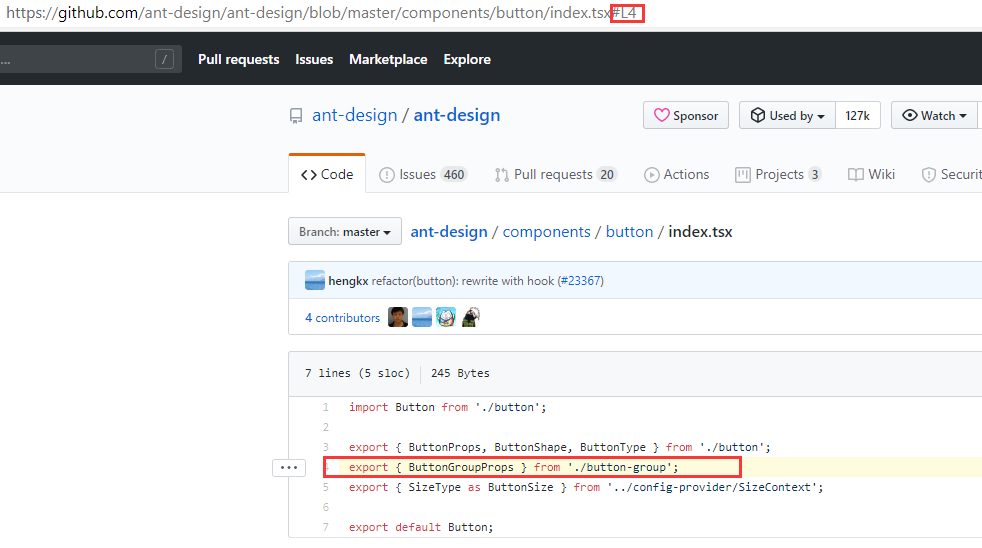Select line number 5
This screenshot has height=548, width=982.
(325, 487)
